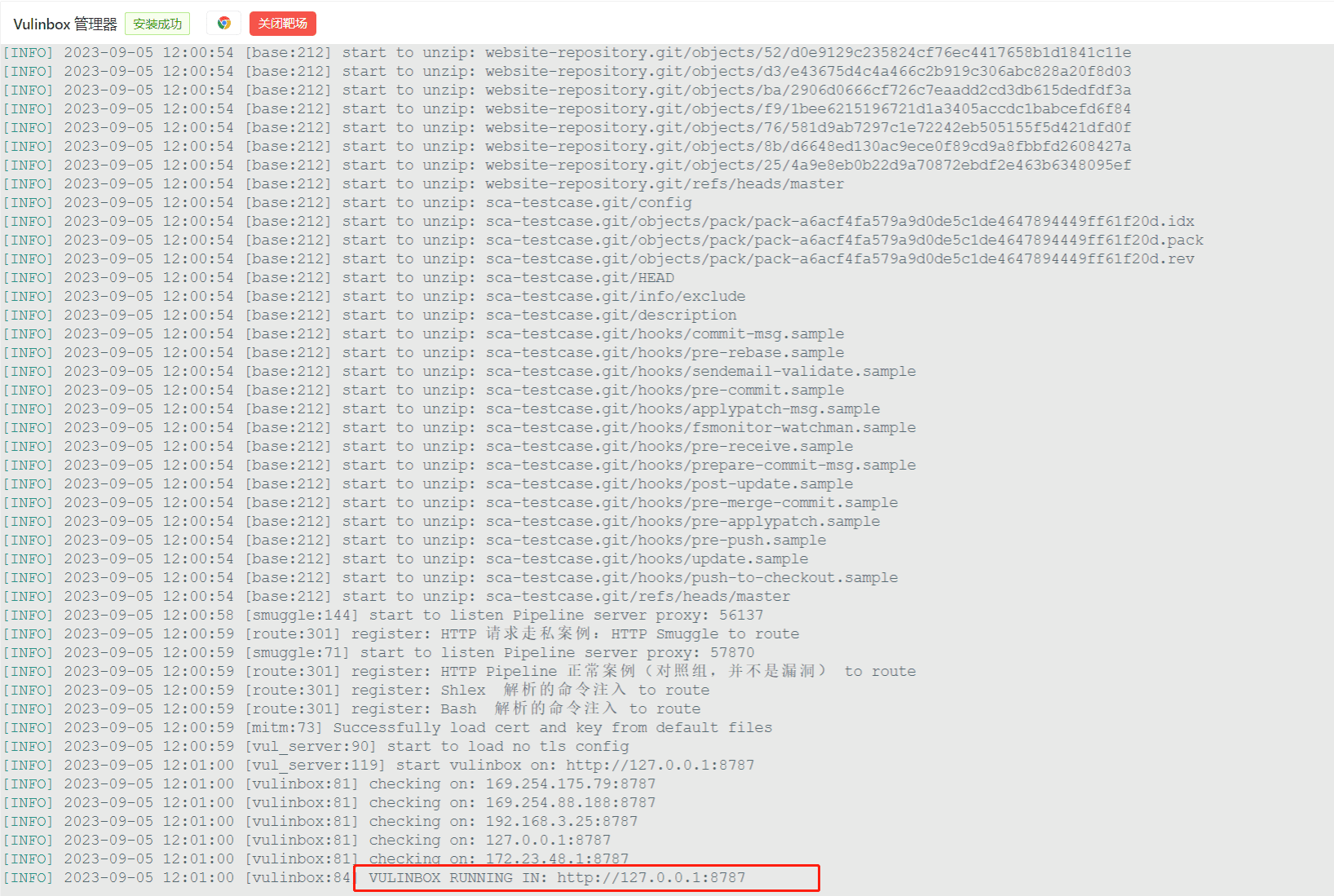Click the 'HTTP Smuggle to route' log entry
The height and width of the screenshot is (896, 1334).
tap(575, 634)
